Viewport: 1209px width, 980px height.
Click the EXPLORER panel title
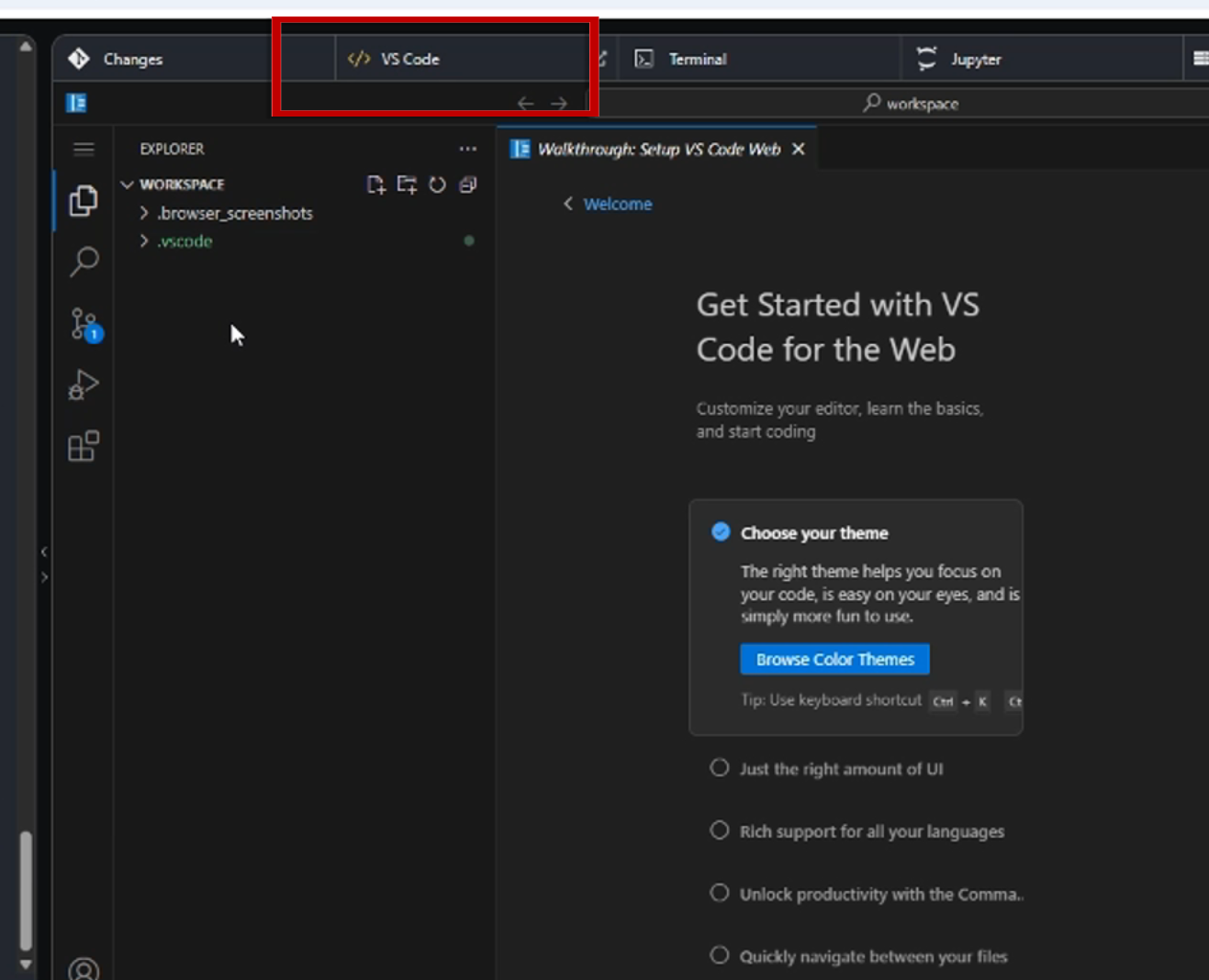point(172,149)
